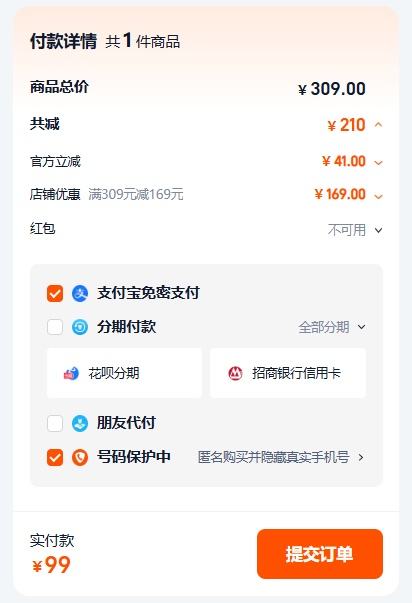
Task: Click the number protection shield icon
Action: [x=80, y=457]
